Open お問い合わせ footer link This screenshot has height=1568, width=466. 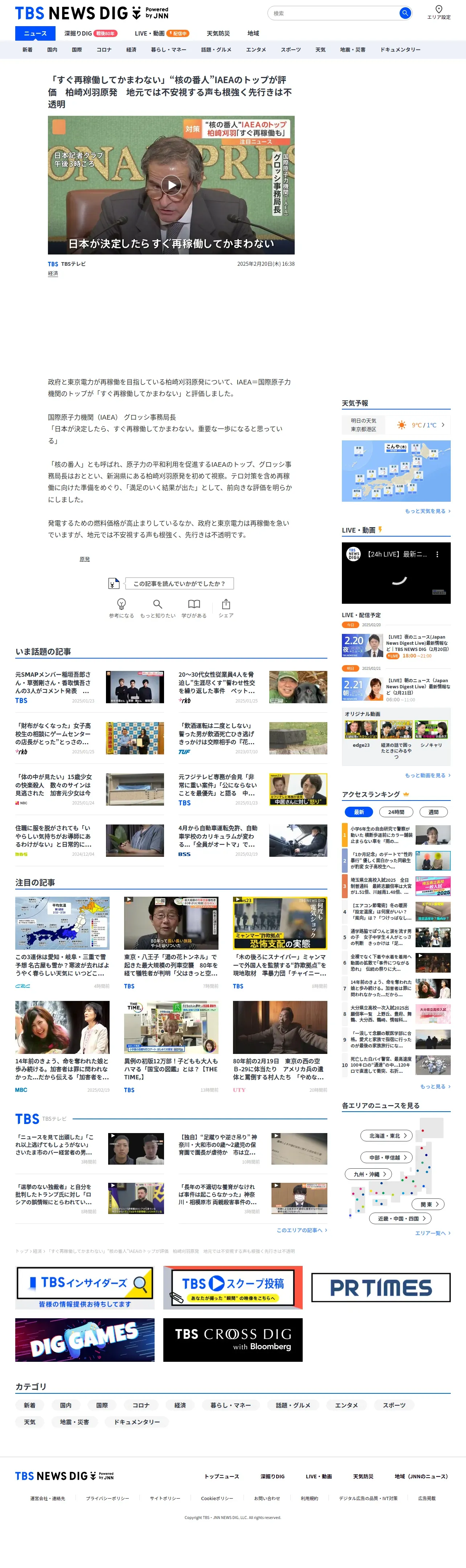coord(267,1499)
